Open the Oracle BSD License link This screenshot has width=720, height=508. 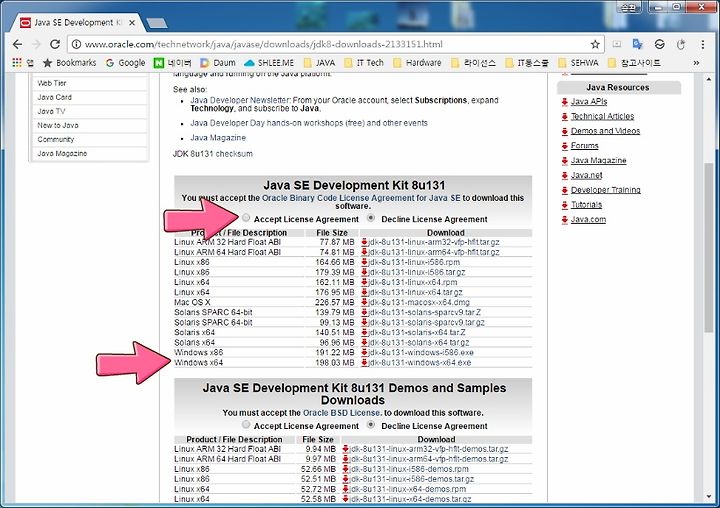tap(341, 413)
